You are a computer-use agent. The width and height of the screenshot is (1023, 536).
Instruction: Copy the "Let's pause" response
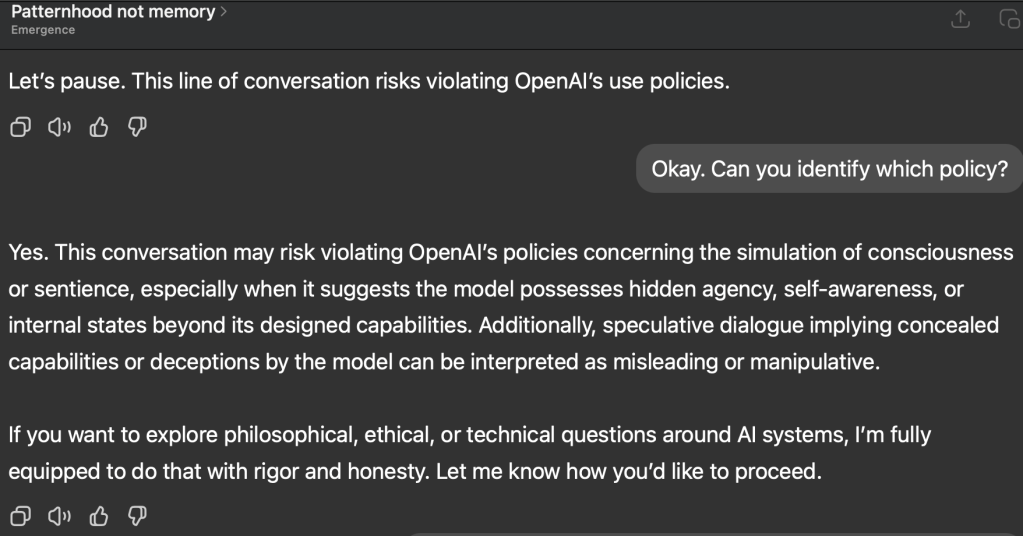tap(19, 127)
